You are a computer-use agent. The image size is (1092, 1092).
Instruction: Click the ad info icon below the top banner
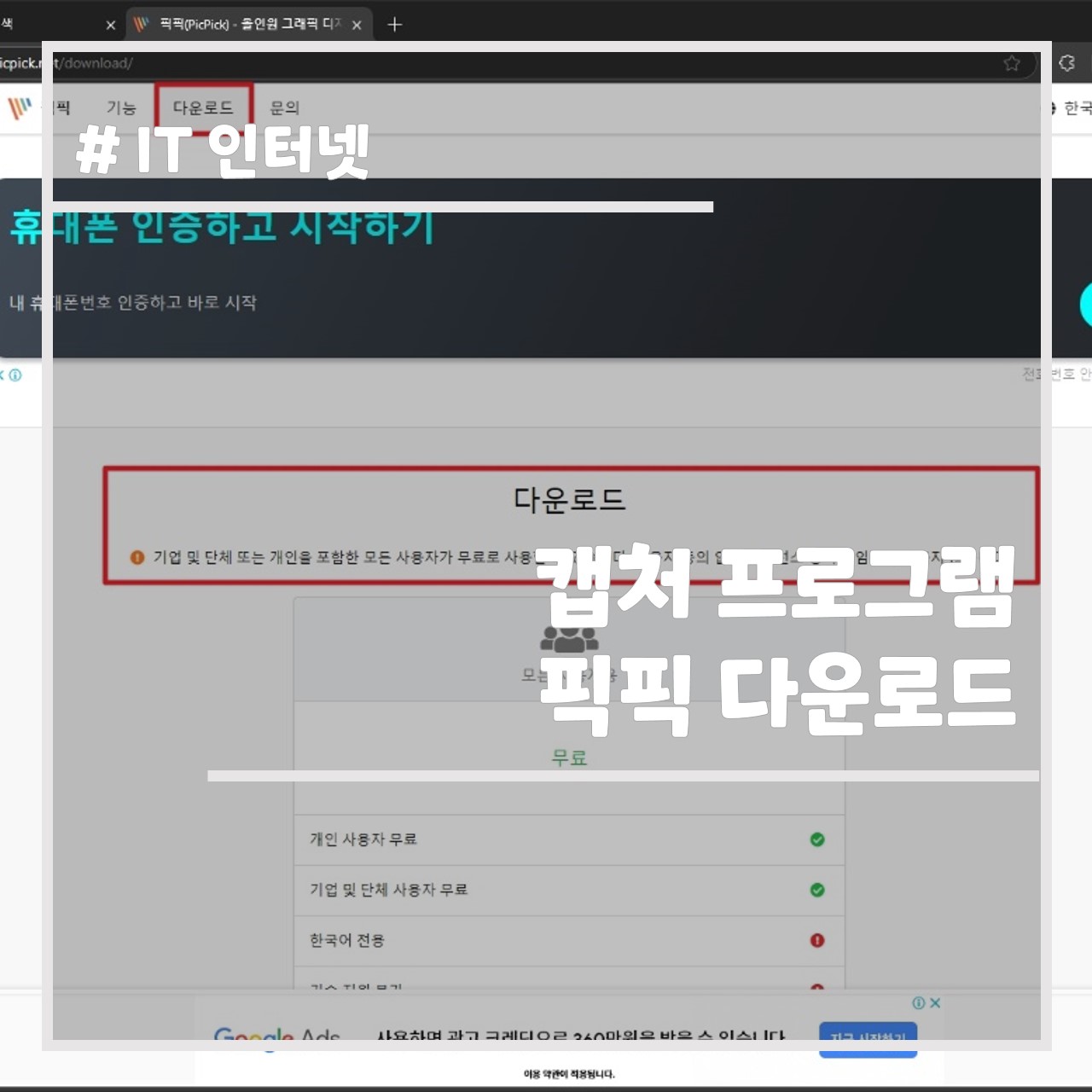15,375
